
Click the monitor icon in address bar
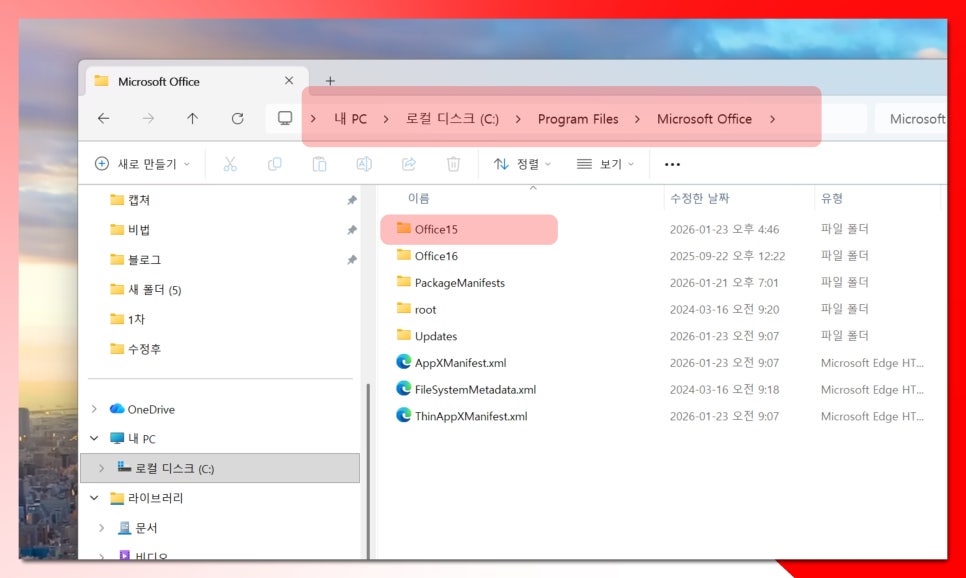pos(285,118)
